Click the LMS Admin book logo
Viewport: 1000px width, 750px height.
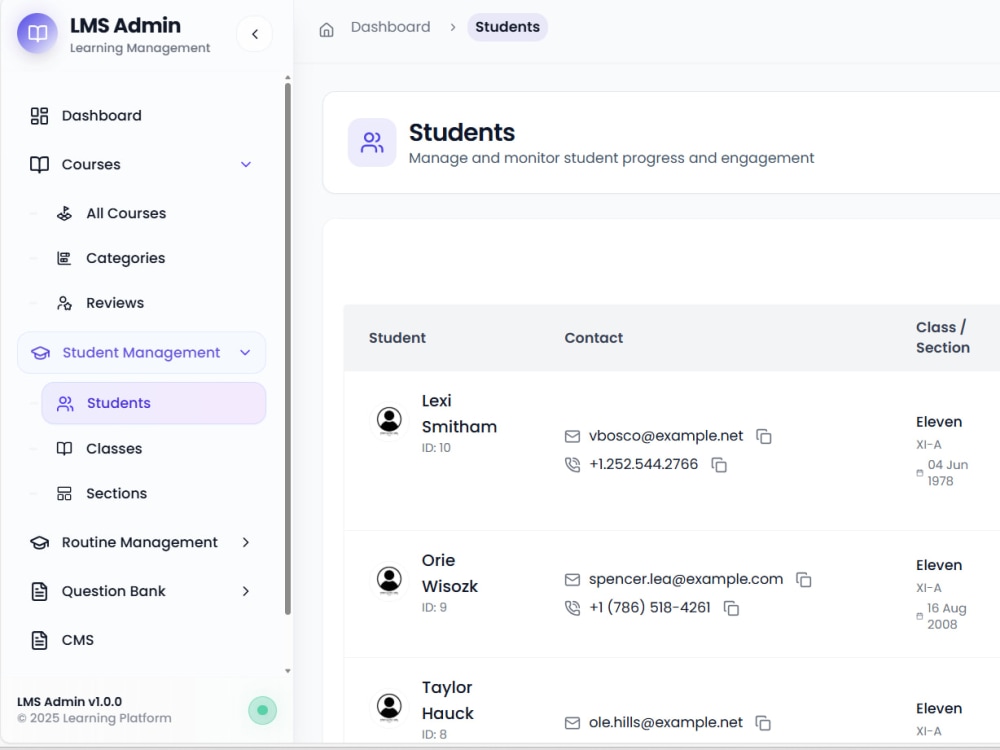click(x=37, y=33)
